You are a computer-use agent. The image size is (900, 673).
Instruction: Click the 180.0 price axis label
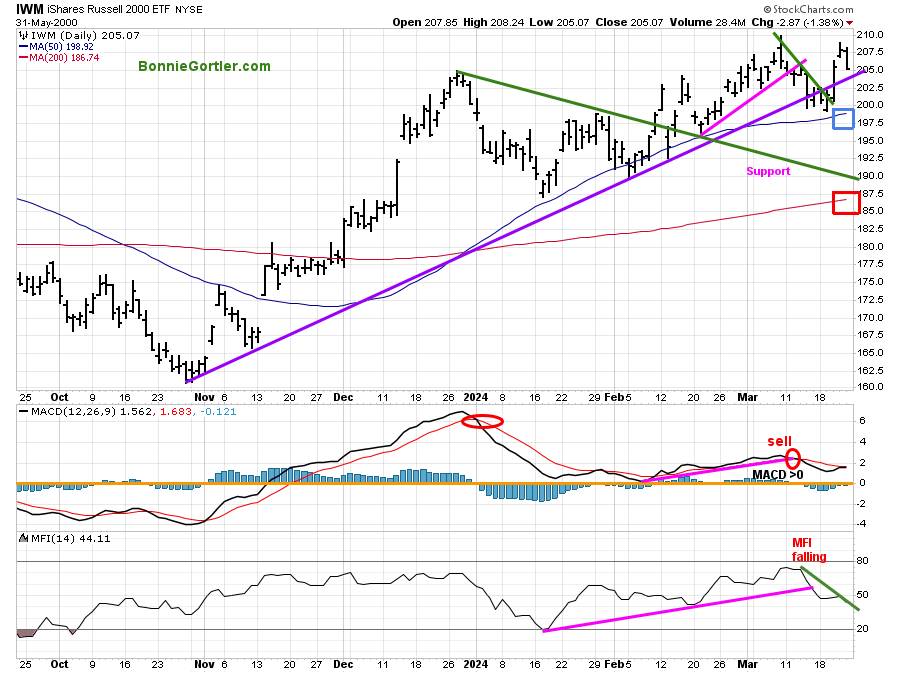click(870, 246)
